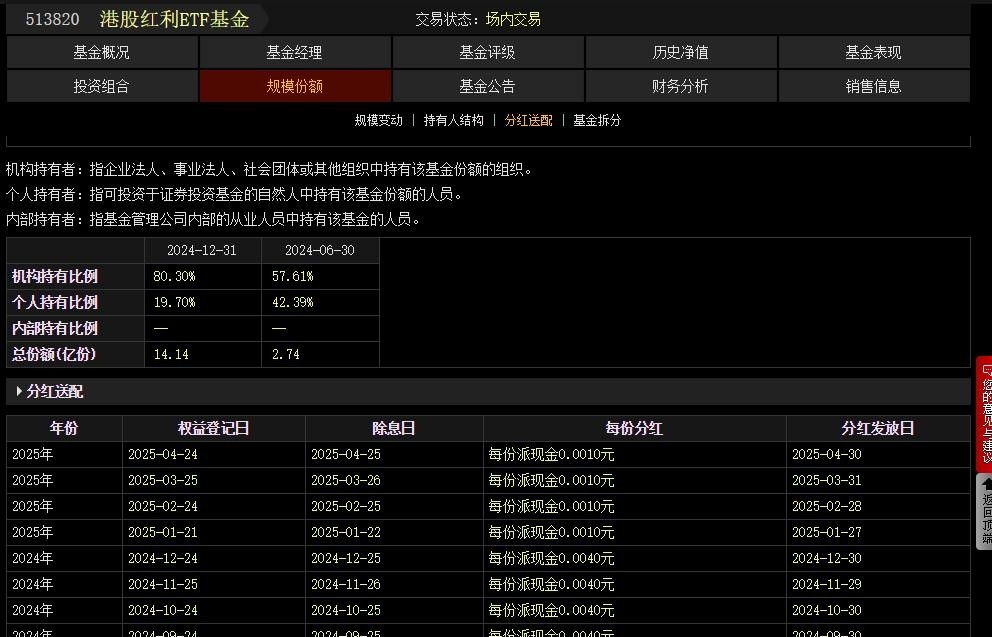Click the 返回顶端 back-to-top button

984,511
